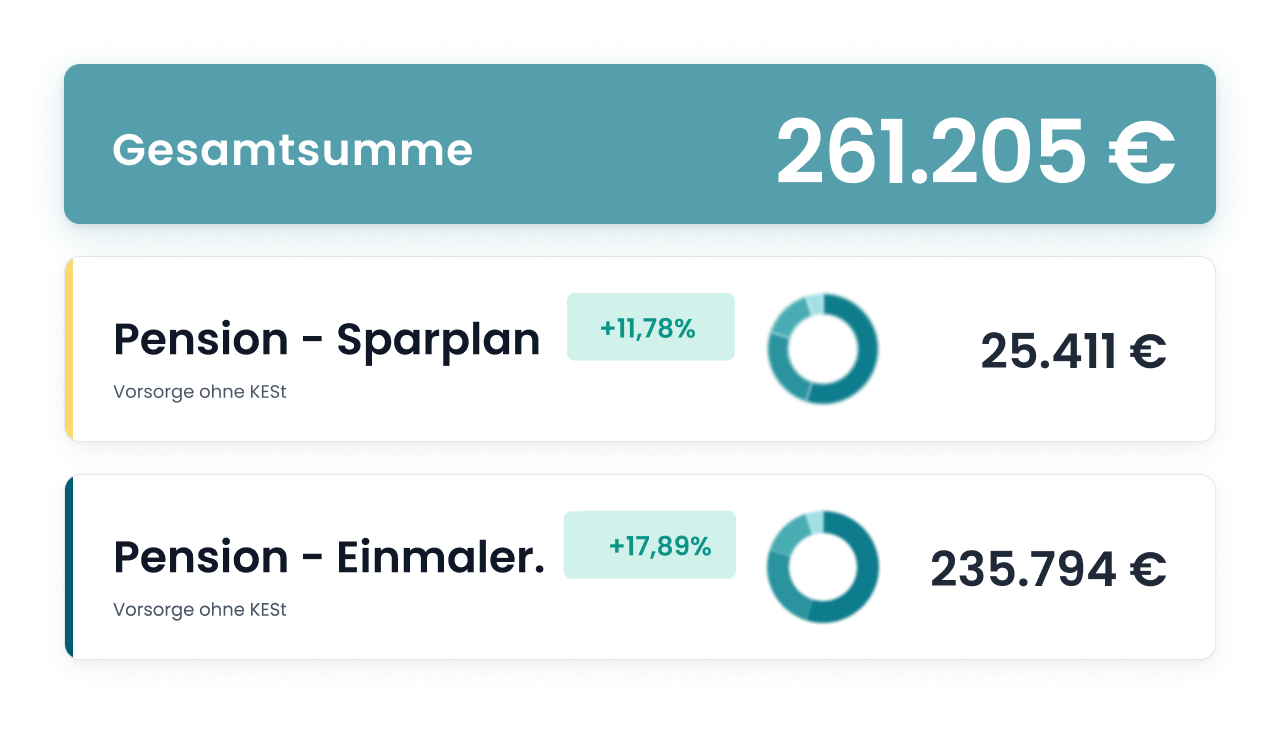Click dark teal stripe on Einmaler. card
The image size is (1280, 729).
tap(69, 567)
